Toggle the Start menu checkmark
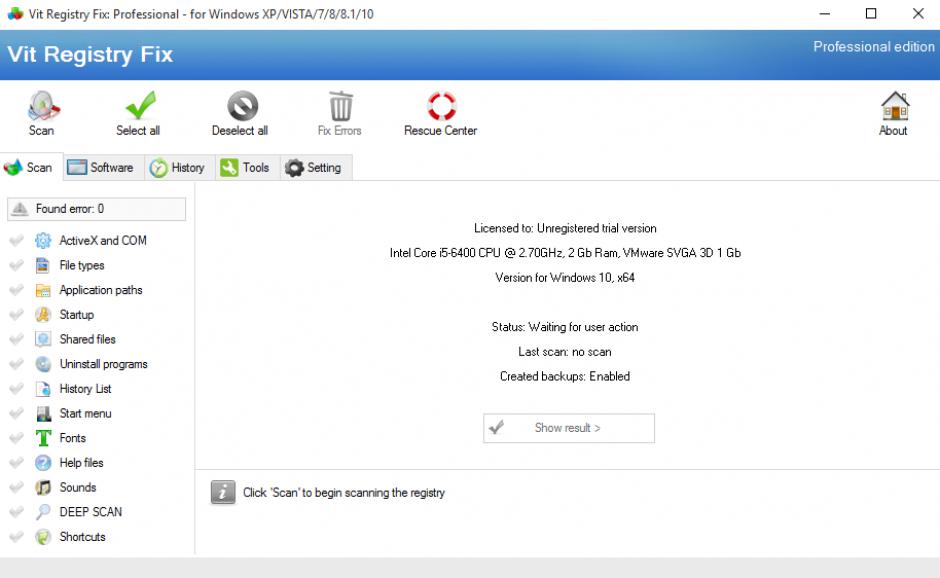Image resolution: width=940 pixels, height=578 pixels. [x=16, y=414]
